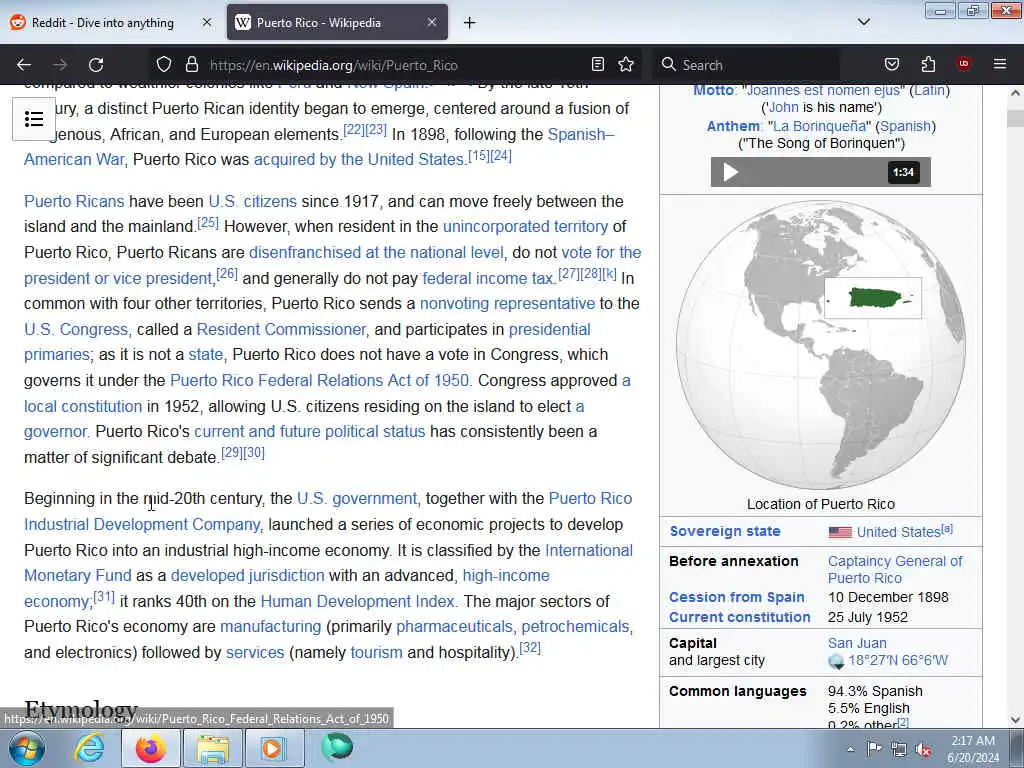Open a new tab with plus button
1024x768 pixels.
coord(470,23)
